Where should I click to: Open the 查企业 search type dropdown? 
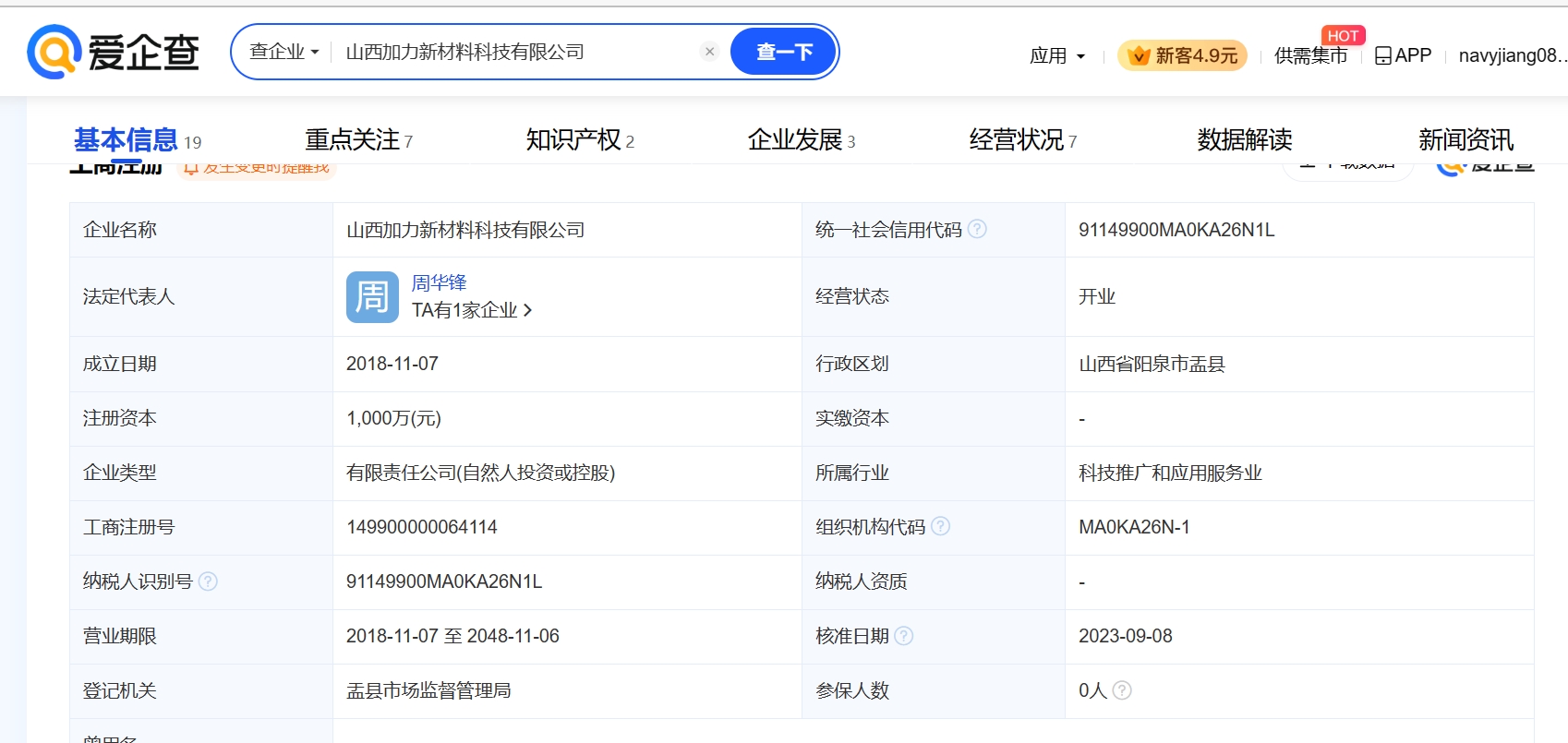(284, 52)
